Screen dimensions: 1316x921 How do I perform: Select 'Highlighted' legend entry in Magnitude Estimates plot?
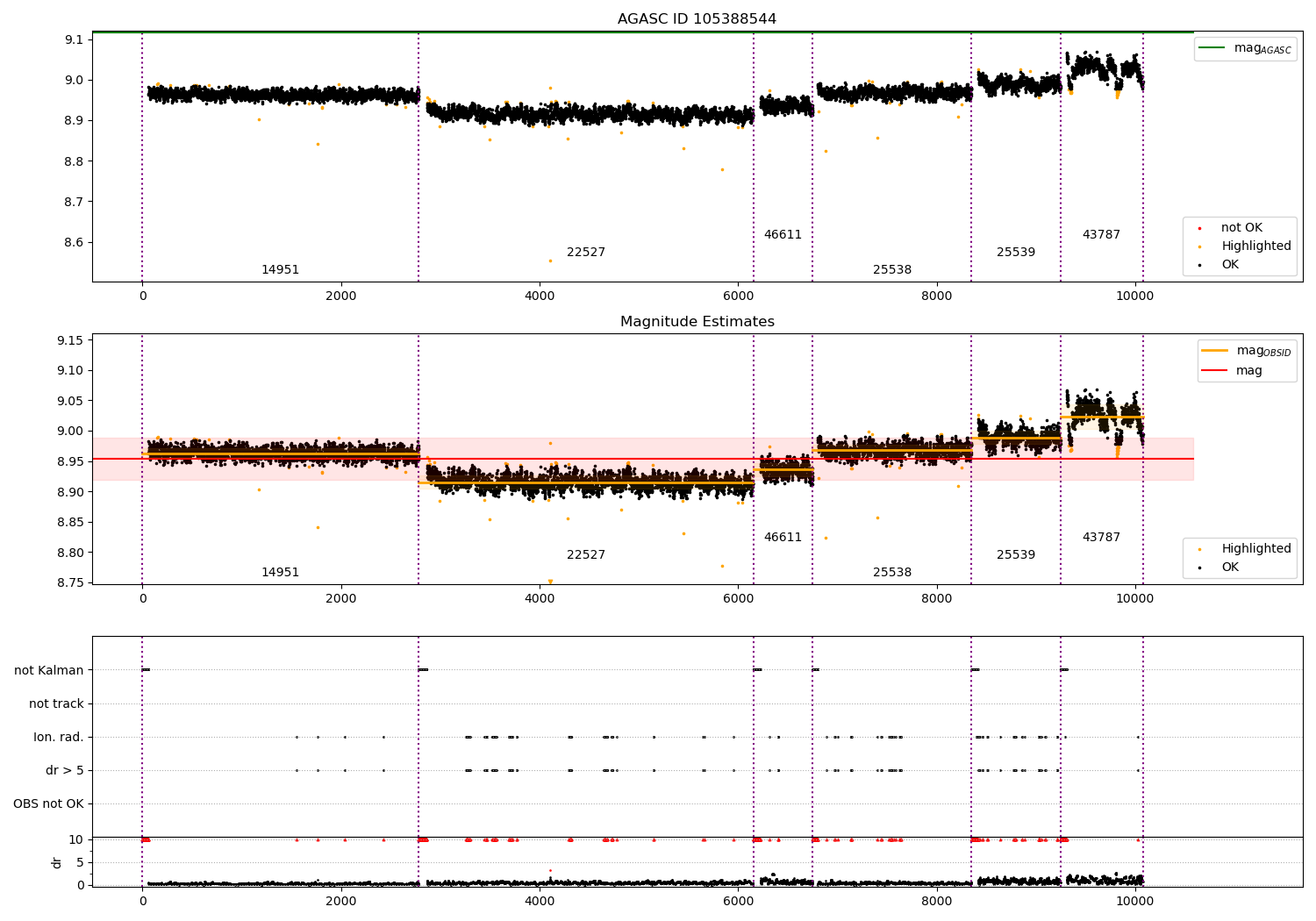(x=1256, y=549)
